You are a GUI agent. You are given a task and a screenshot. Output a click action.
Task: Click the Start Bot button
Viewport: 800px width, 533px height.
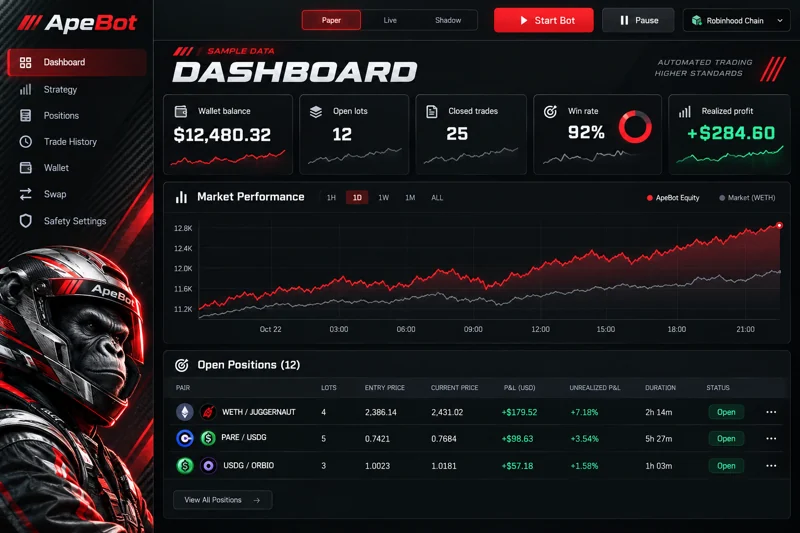coord(543,20)
